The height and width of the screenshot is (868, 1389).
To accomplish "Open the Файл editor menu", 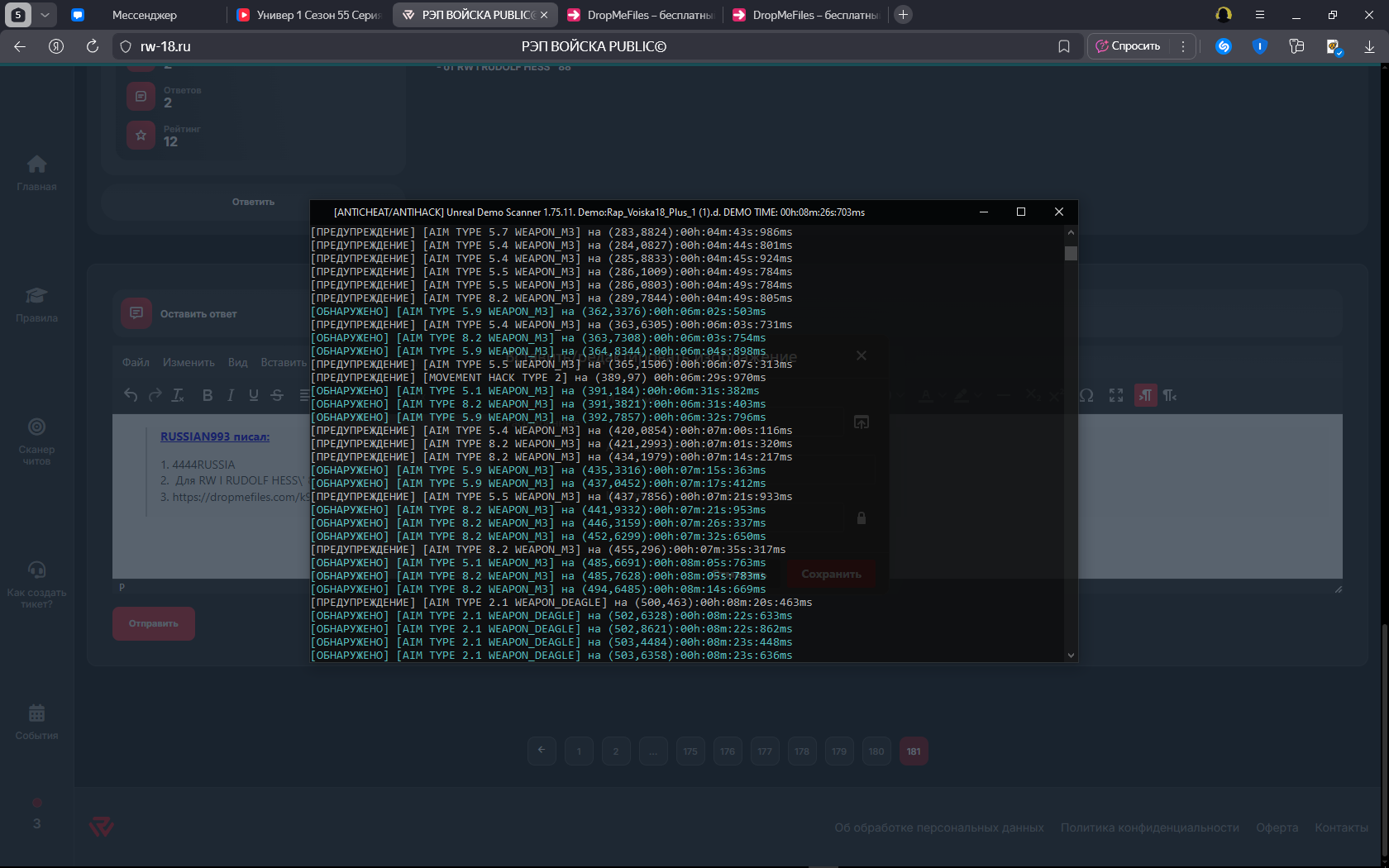I will coord(136,363).
